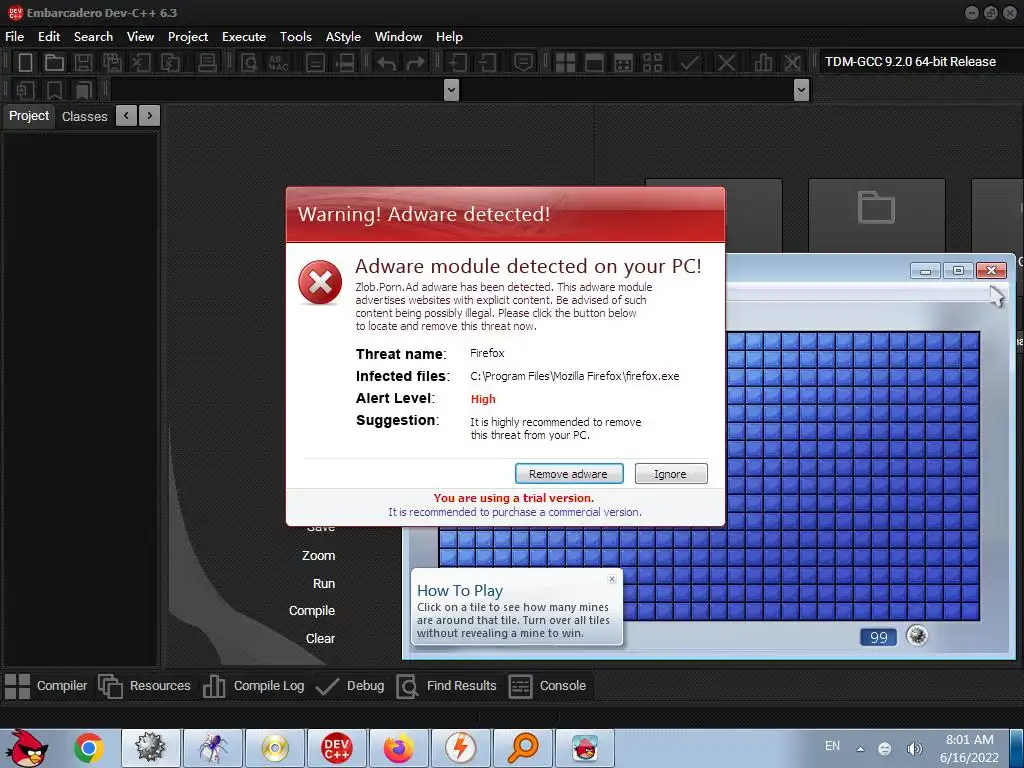The image size is (1024, 768).
Task: Click the volume speaker tray icon
Action: click(914, 749)
